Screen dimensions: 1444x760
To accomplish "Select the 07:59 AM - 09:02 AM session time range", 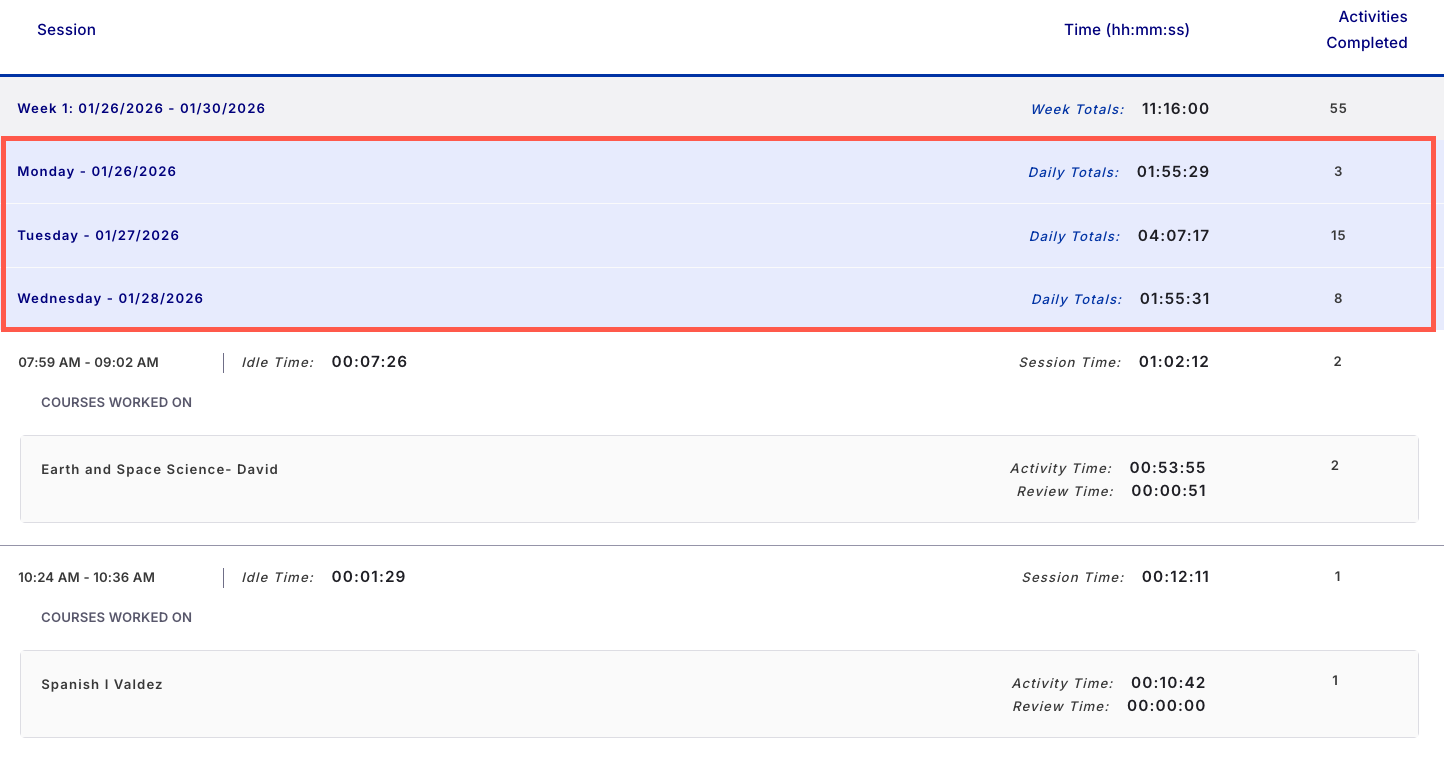I will point(88,362).
